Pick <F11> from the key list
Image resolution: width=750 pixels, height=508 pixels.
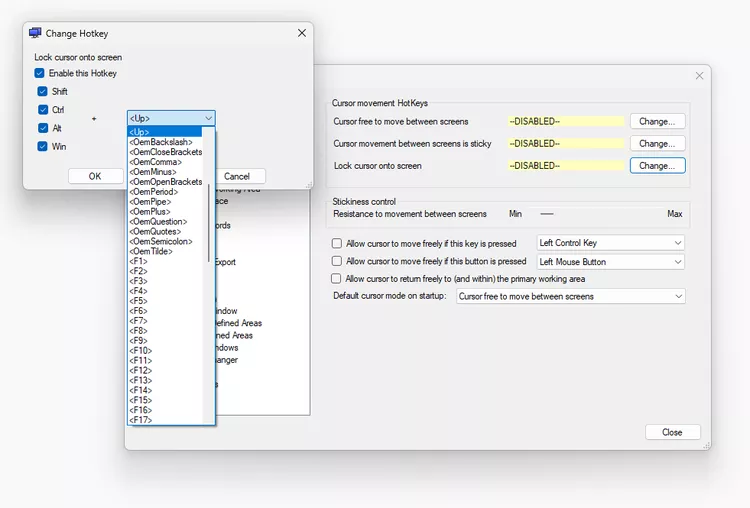point(165,361)
